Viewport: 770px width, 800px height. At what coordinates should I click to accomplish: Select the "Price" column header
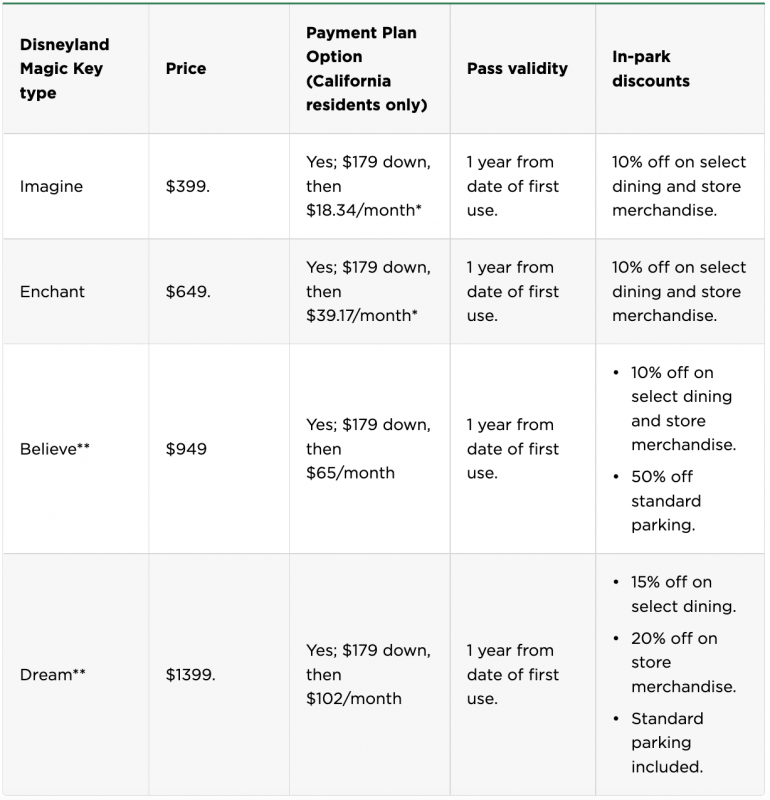tap(186, 69)
